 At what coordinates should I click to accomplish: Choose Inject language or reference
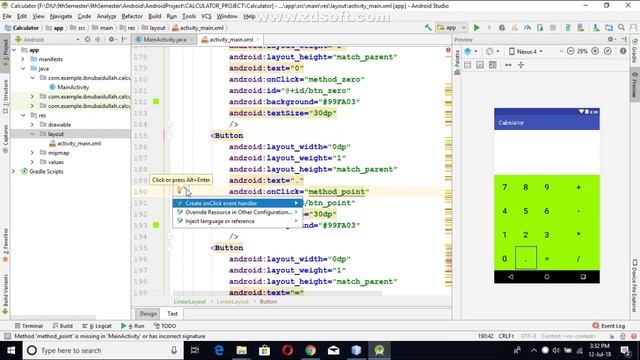238,221
